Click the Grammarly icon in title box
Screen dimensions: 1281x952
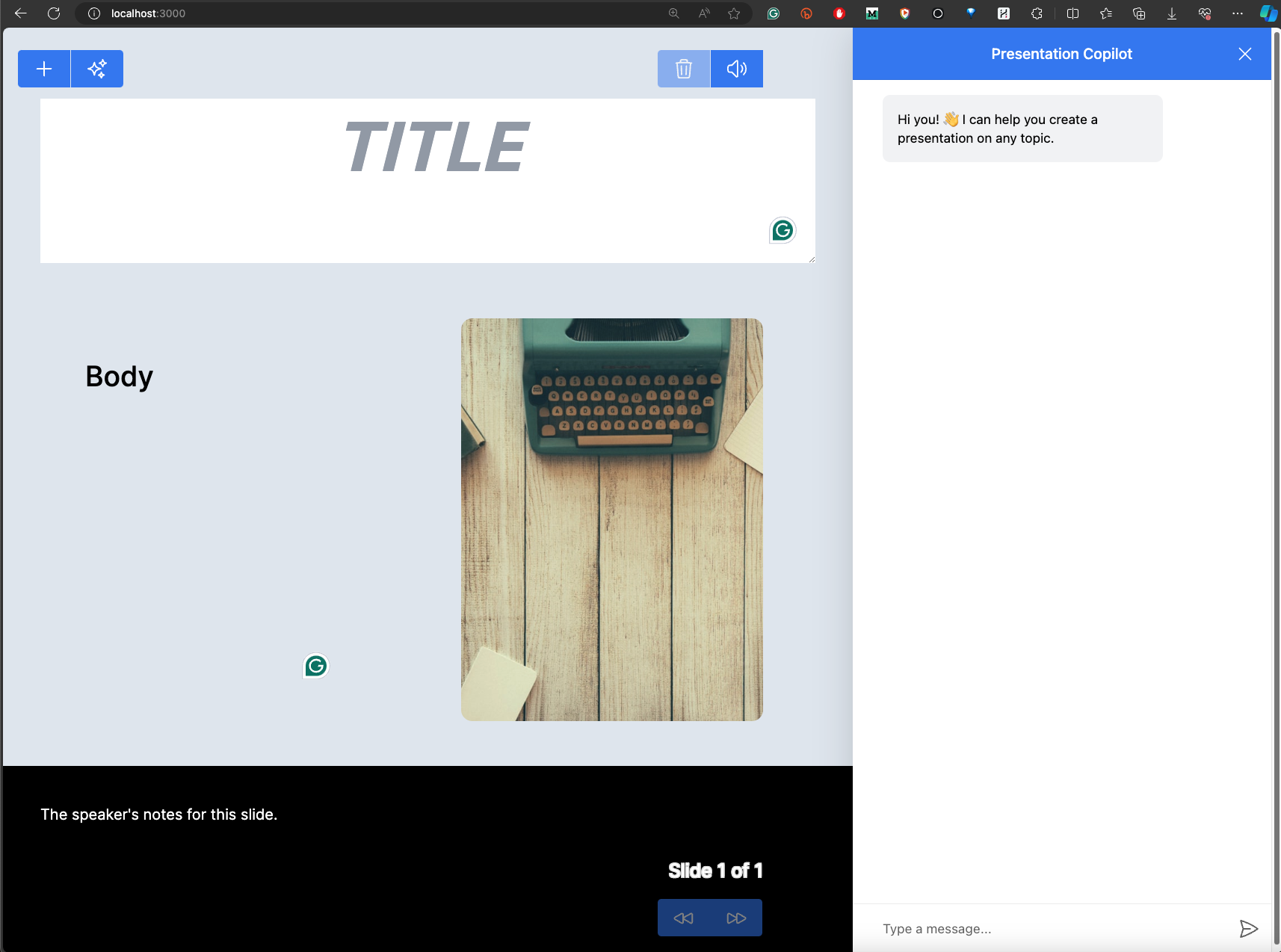783,231
